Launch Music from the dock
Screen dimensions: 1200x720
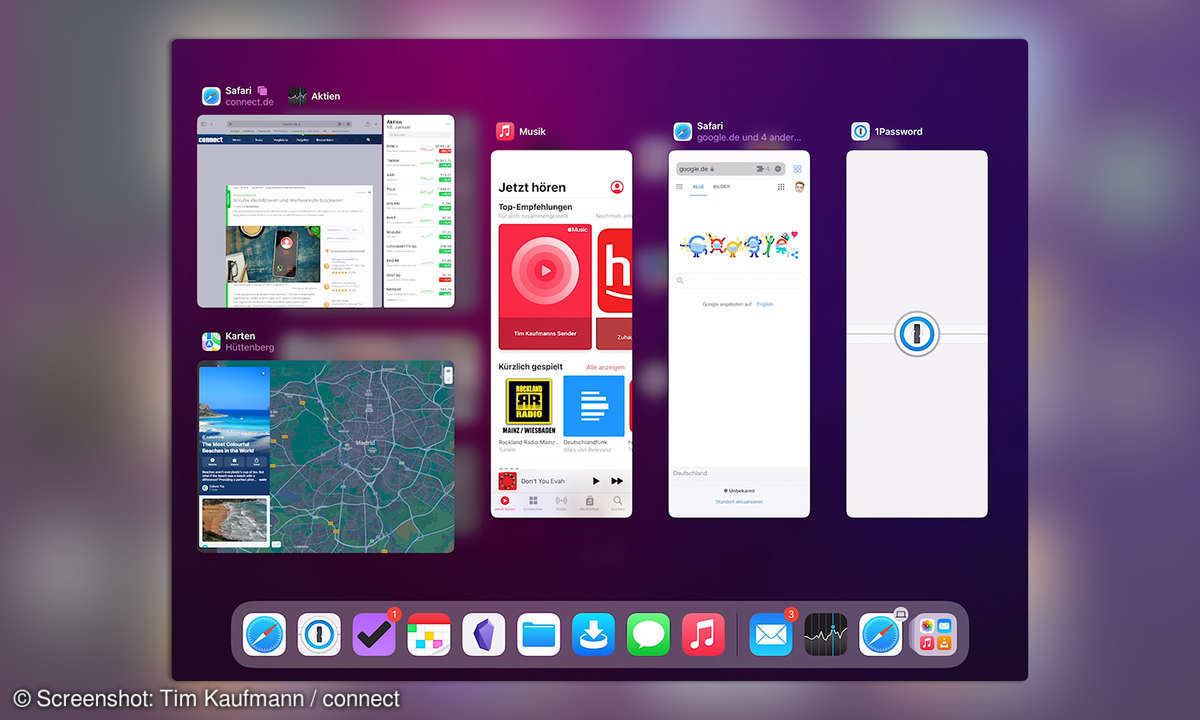703,635
